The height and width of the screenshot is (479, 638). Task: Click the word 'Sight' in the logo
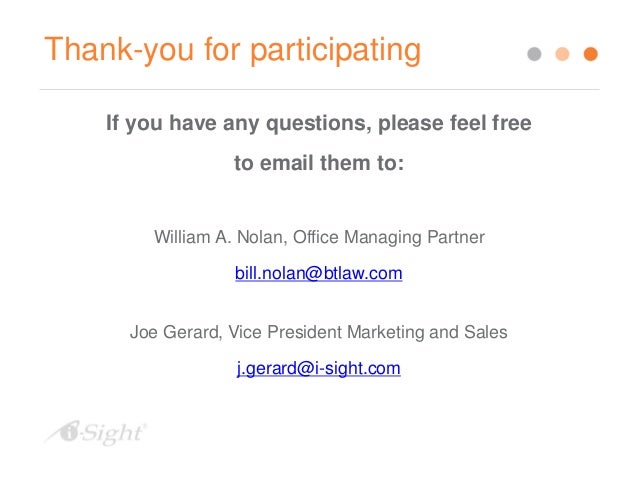114,434
